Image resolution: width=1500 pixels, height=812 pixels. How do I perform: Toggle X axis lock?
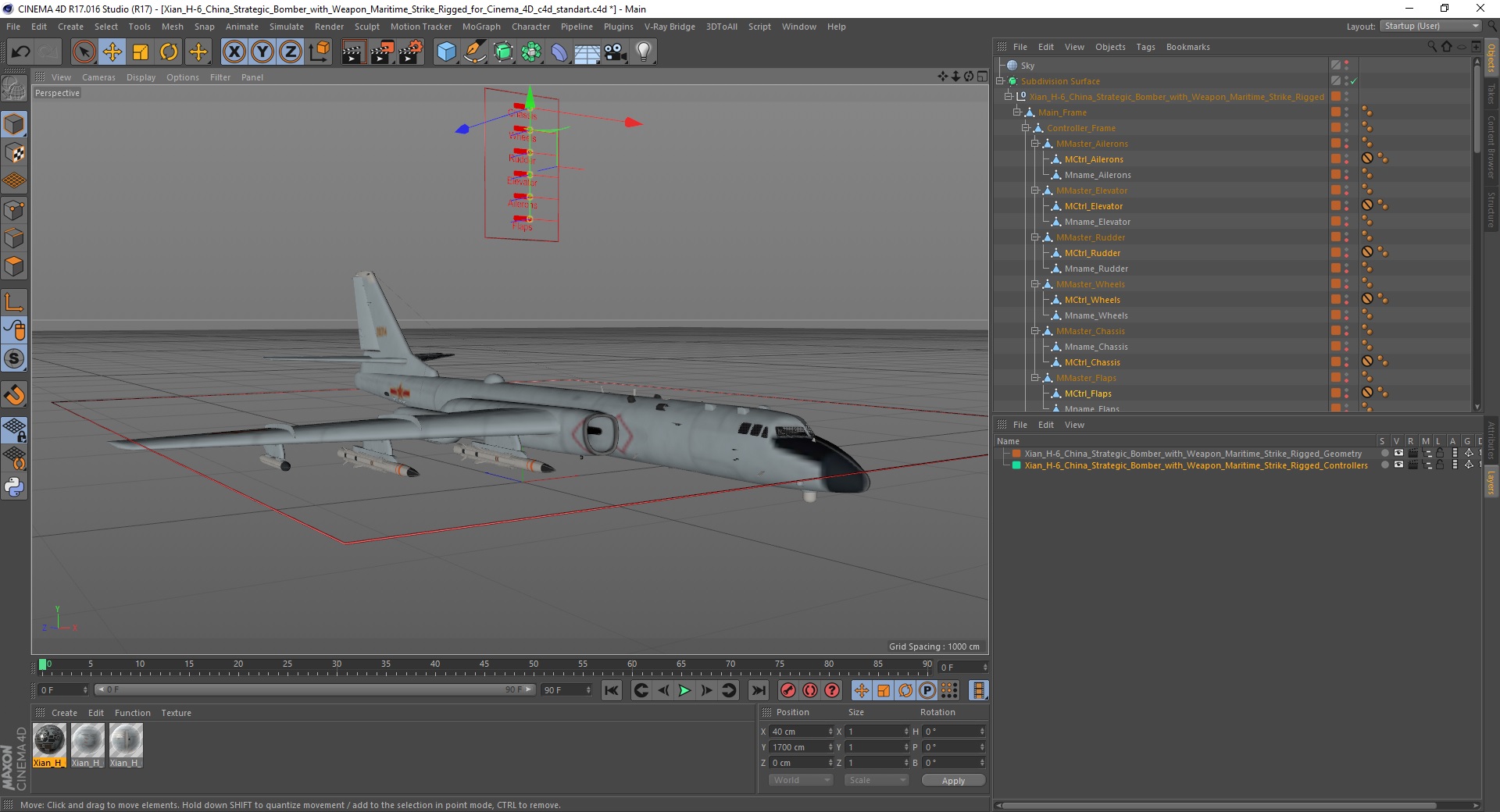pos(234,52)
